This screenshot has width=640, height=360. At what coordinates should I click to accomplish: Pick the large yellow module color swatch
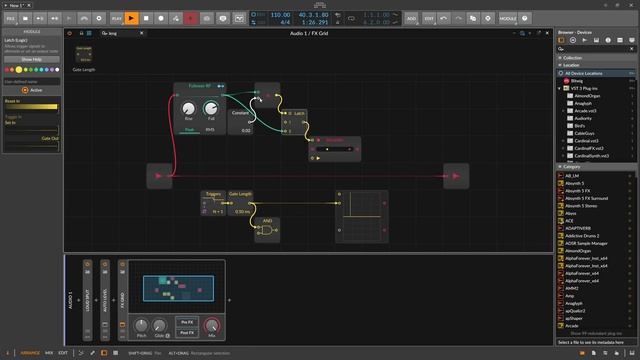[19, 70]
